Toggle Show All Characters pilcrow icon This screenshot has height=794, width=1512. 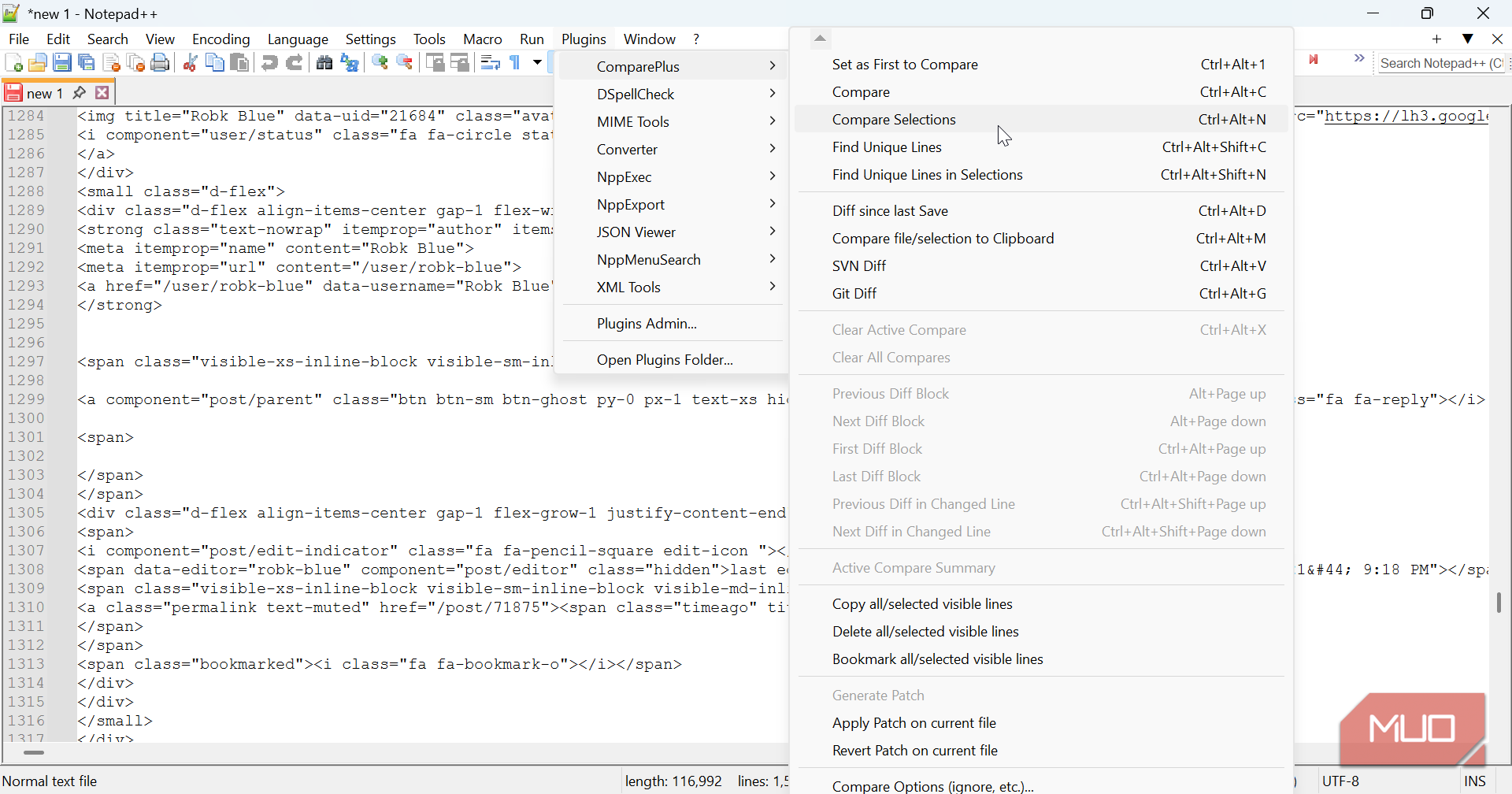[x=515, y=63]
